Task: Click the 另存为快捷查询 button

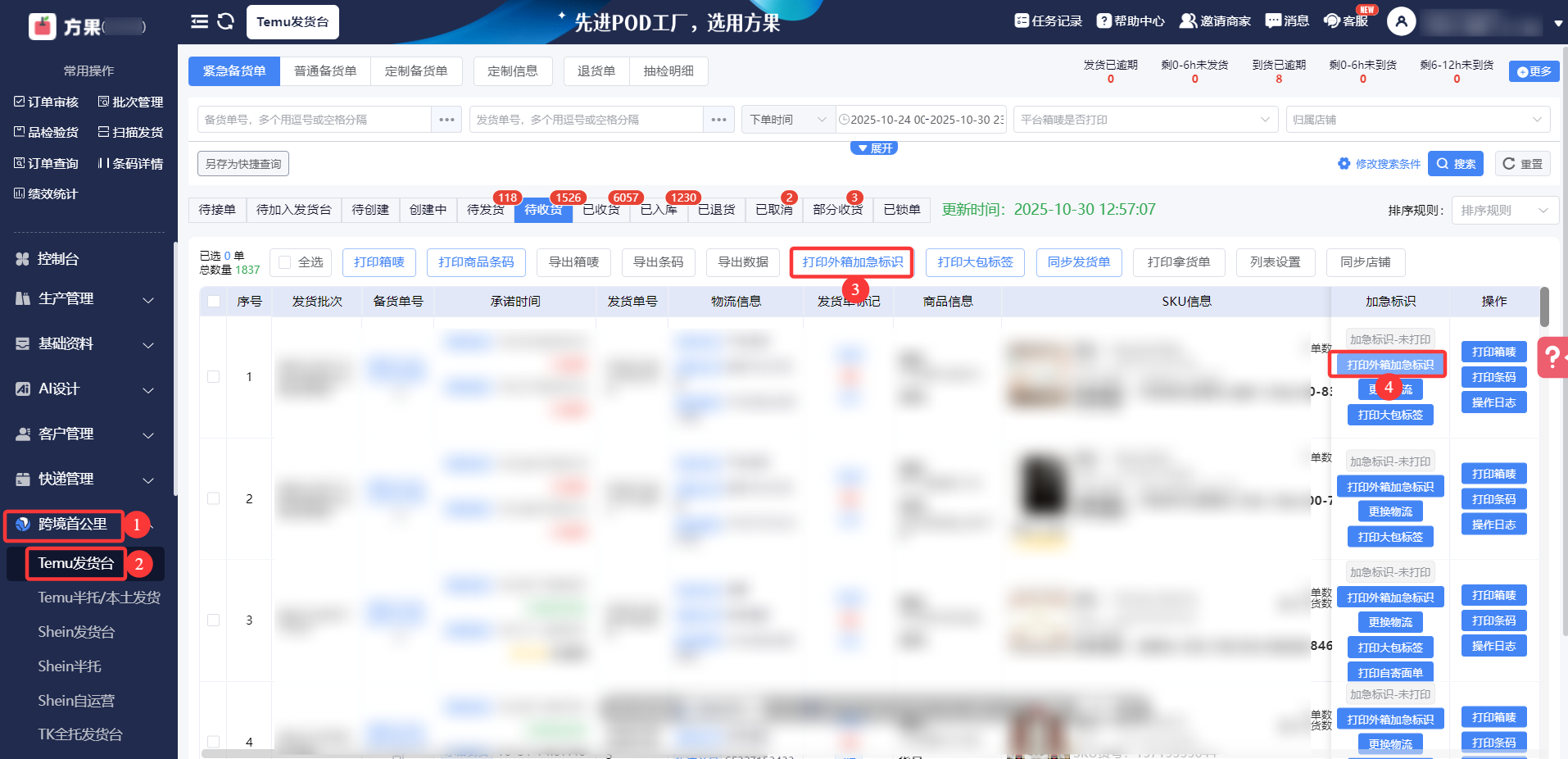Action: 243,164
